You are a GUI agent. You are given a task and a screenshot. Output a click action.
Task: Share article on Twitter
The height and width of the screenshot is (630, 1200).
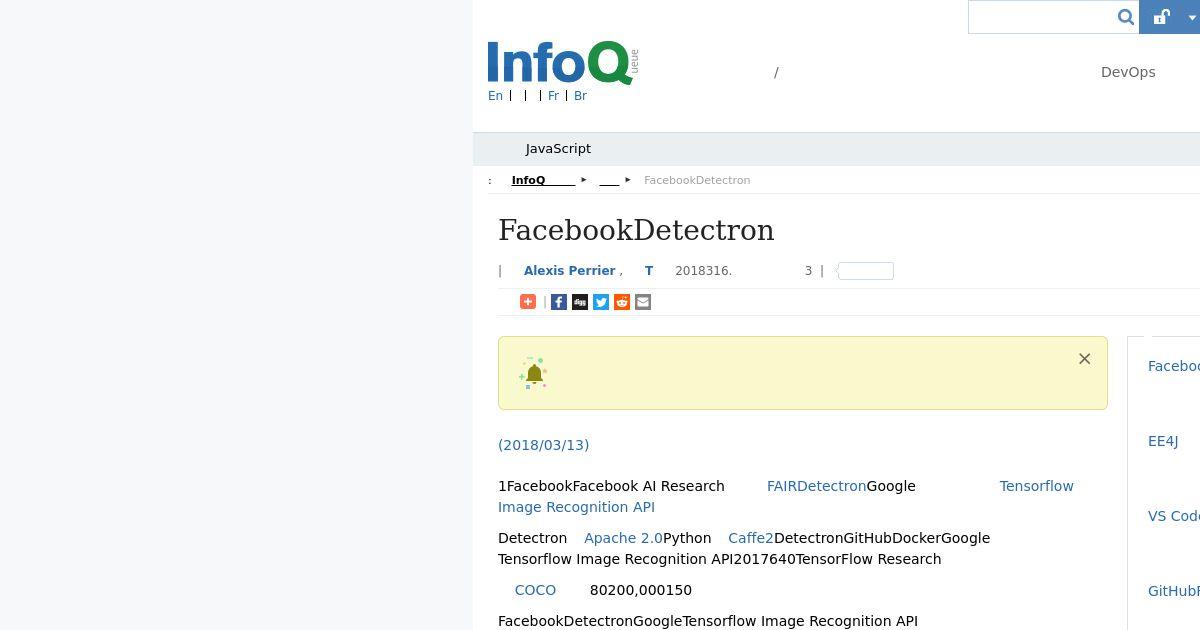601,302
